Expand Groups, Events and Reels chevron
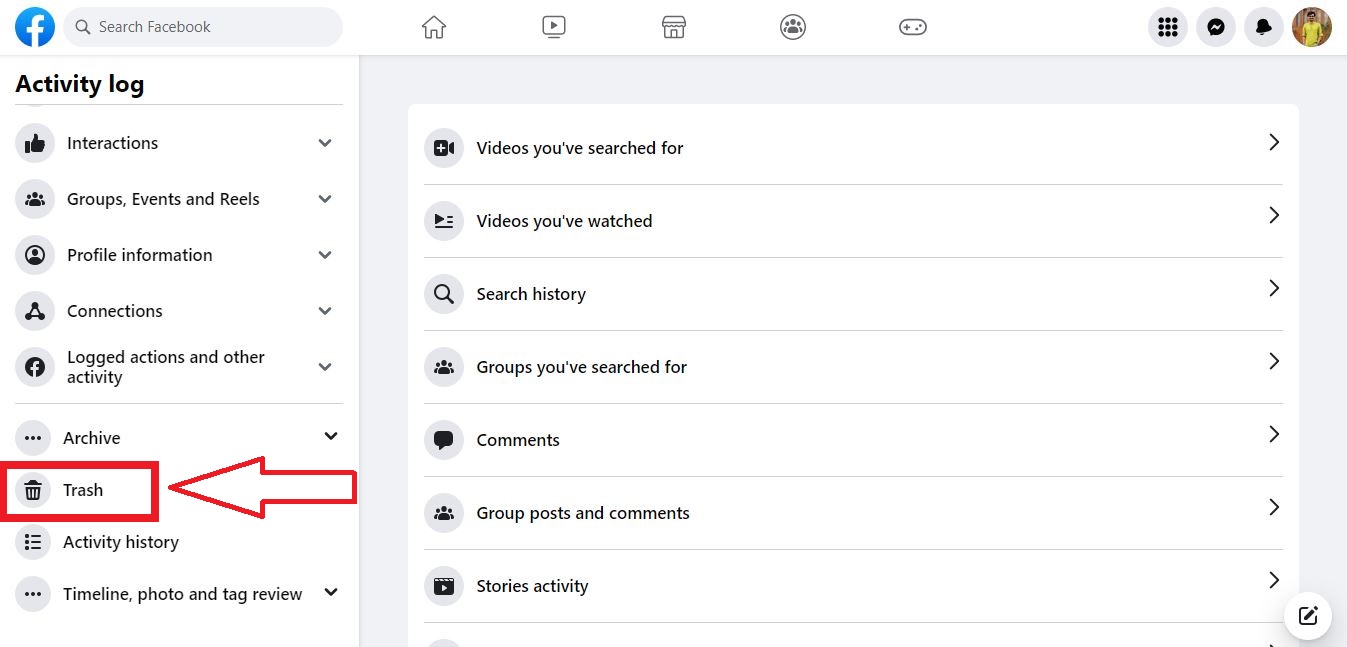1347x647 pixels. 325,199
